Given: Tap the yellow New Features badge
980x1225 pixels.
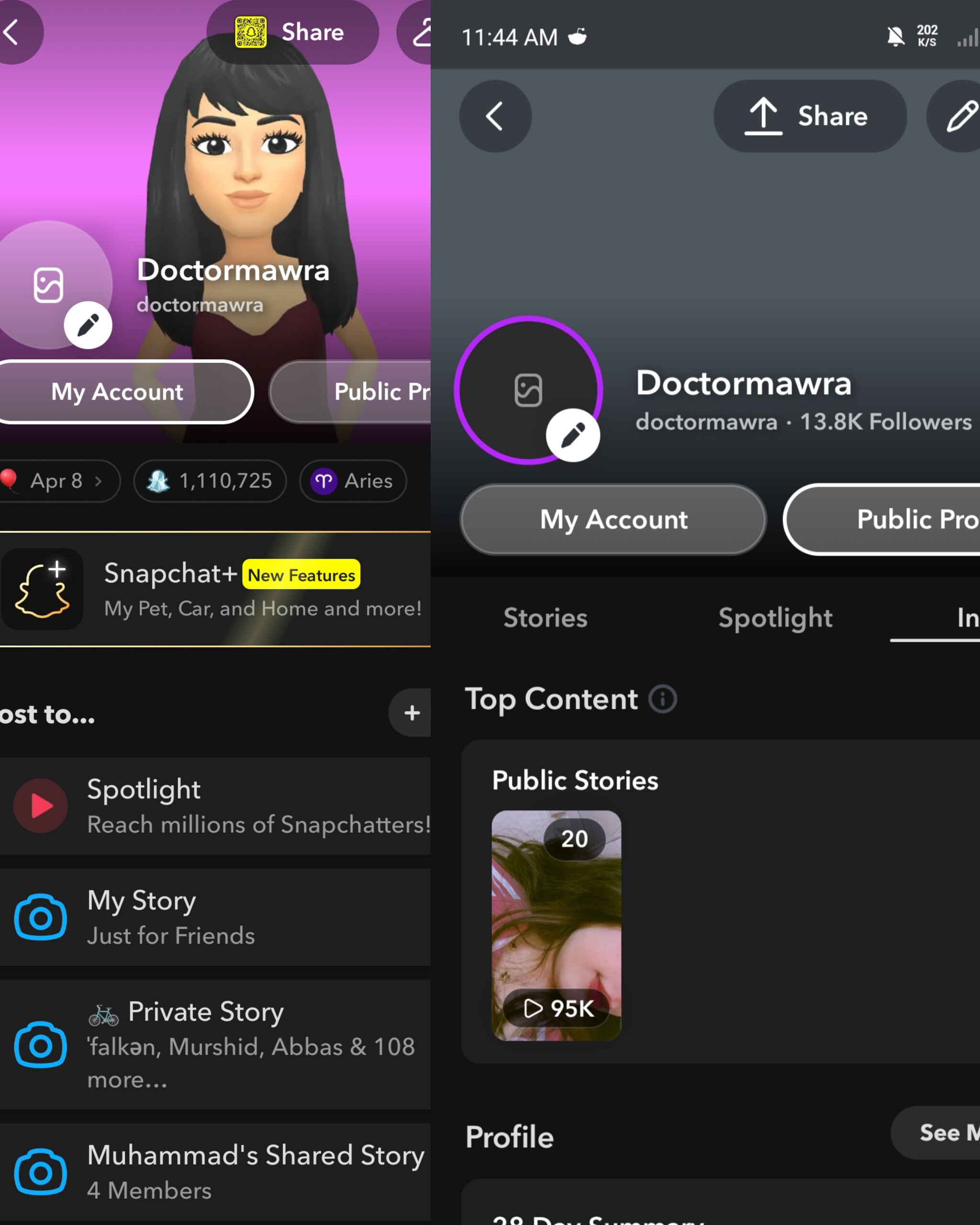Looking at the screenshot, I should (301, 574).
